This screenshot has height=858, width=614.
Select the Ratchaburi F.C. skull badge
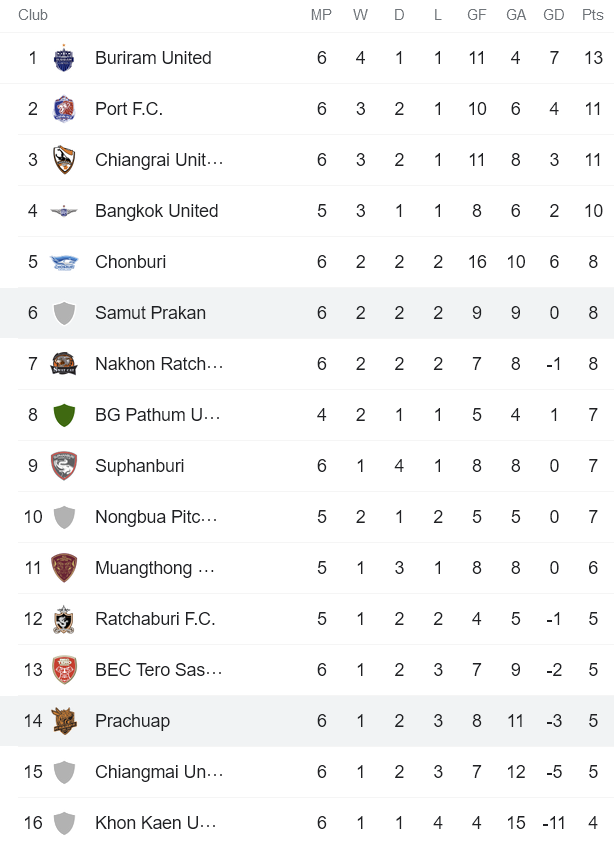[x=63, y=619]
